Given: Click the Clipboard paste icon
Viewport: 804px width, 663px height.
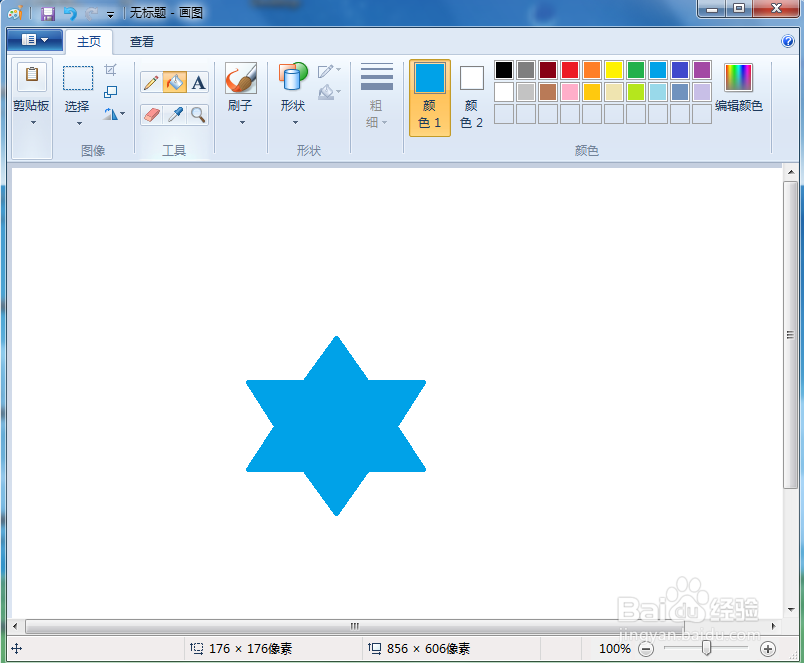Looking at the screenshot, I should [x=32, y=76].
